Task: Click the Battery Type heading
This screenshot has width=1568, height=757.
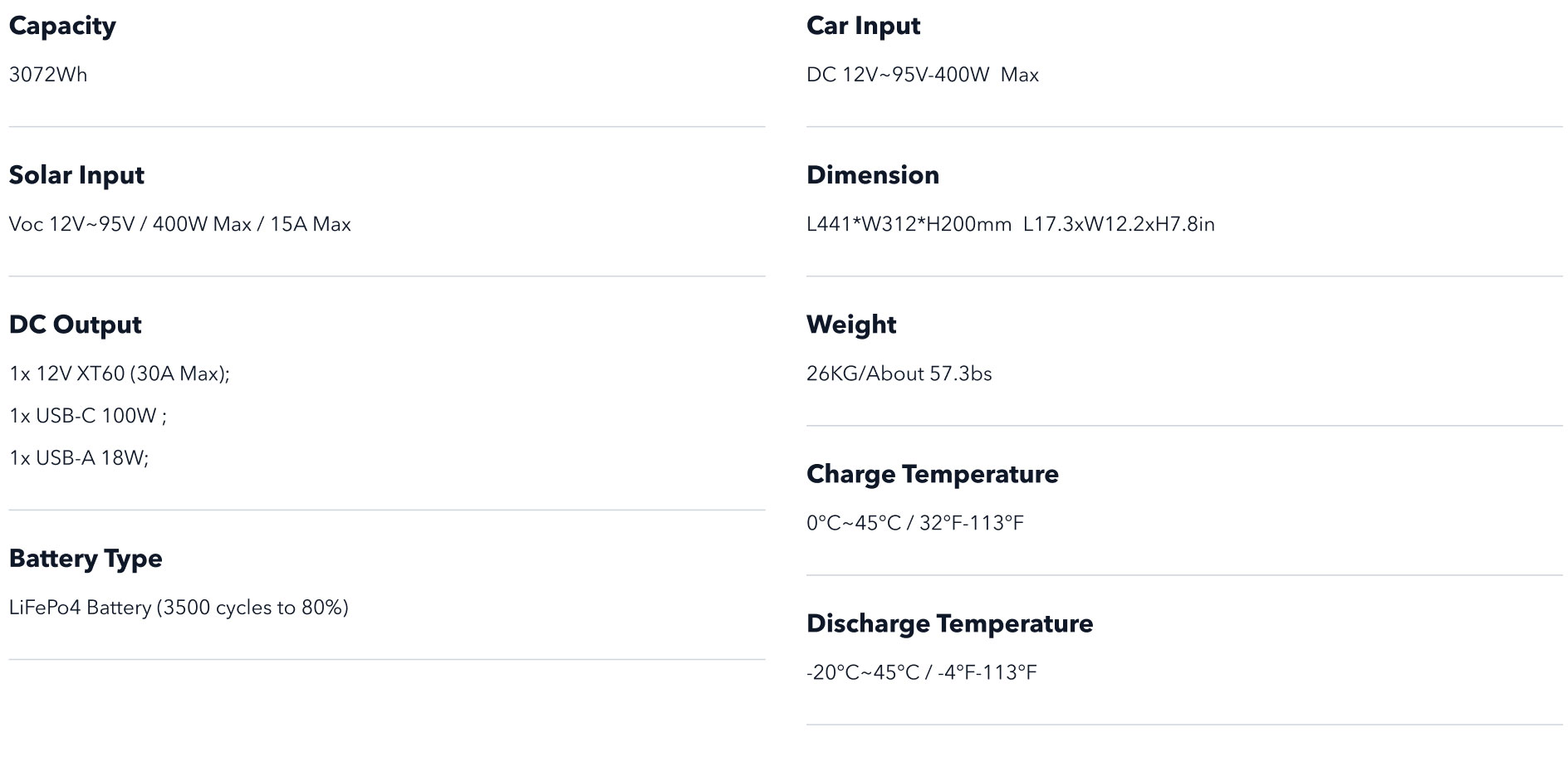Action: (86, 559)
